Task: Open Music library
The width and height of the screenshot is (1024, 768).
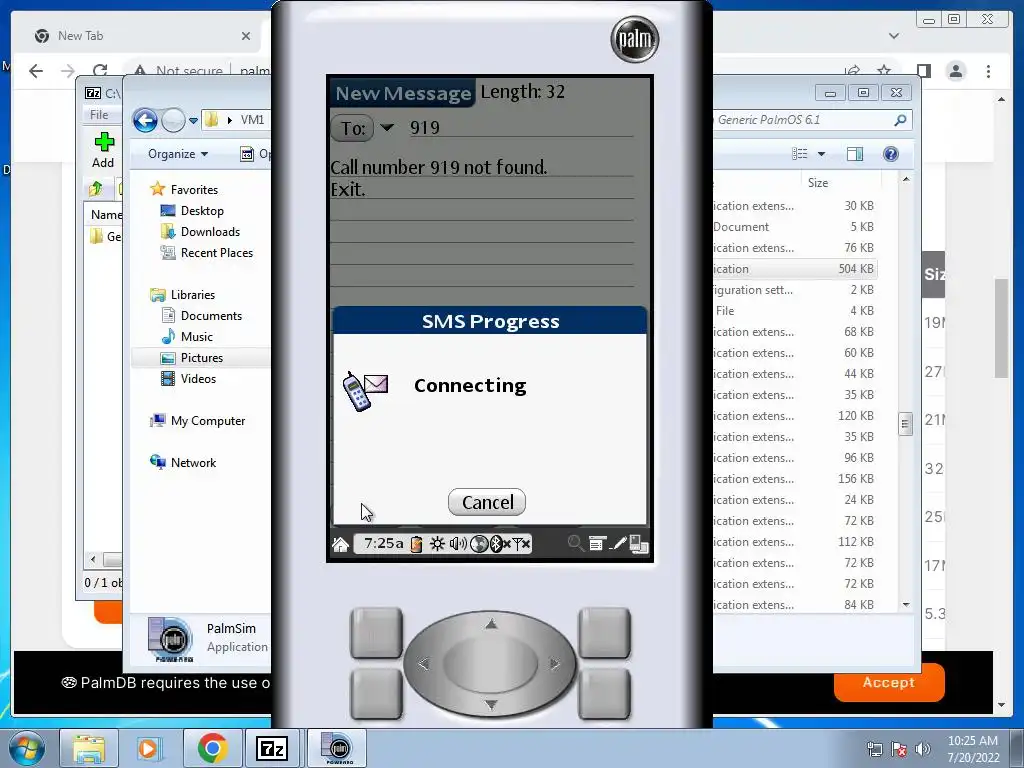Action: point(197,336)
